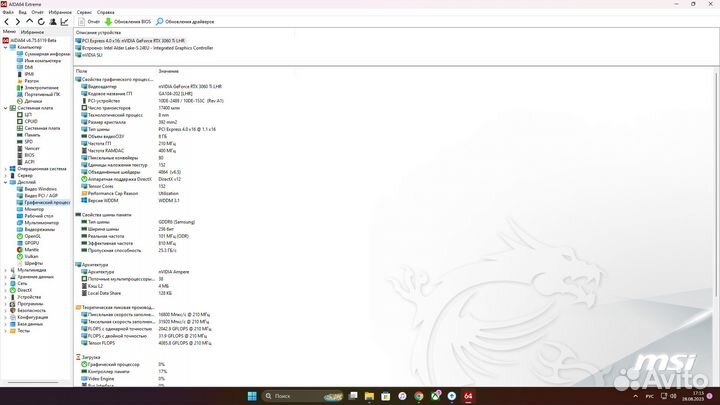Select the CPUID tree item
The image size is (720, 405).
click(27, 121)
